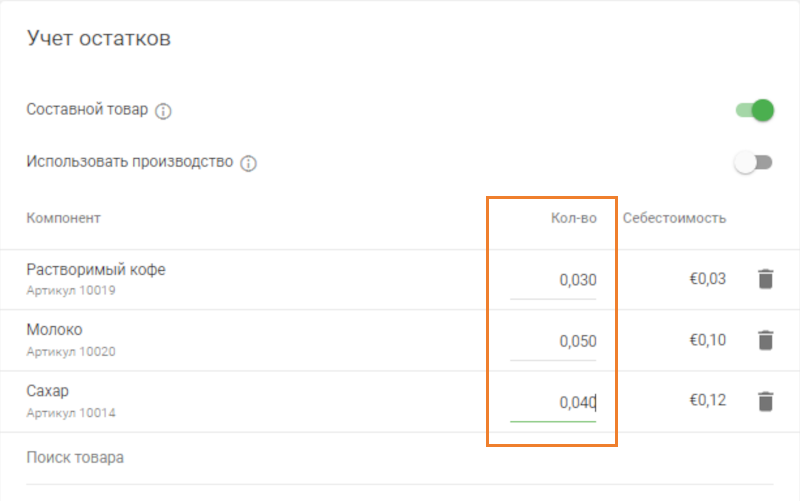Click the Молоко quantity input 0,050
Screen dimensions: 800x501
click(553, 341)
